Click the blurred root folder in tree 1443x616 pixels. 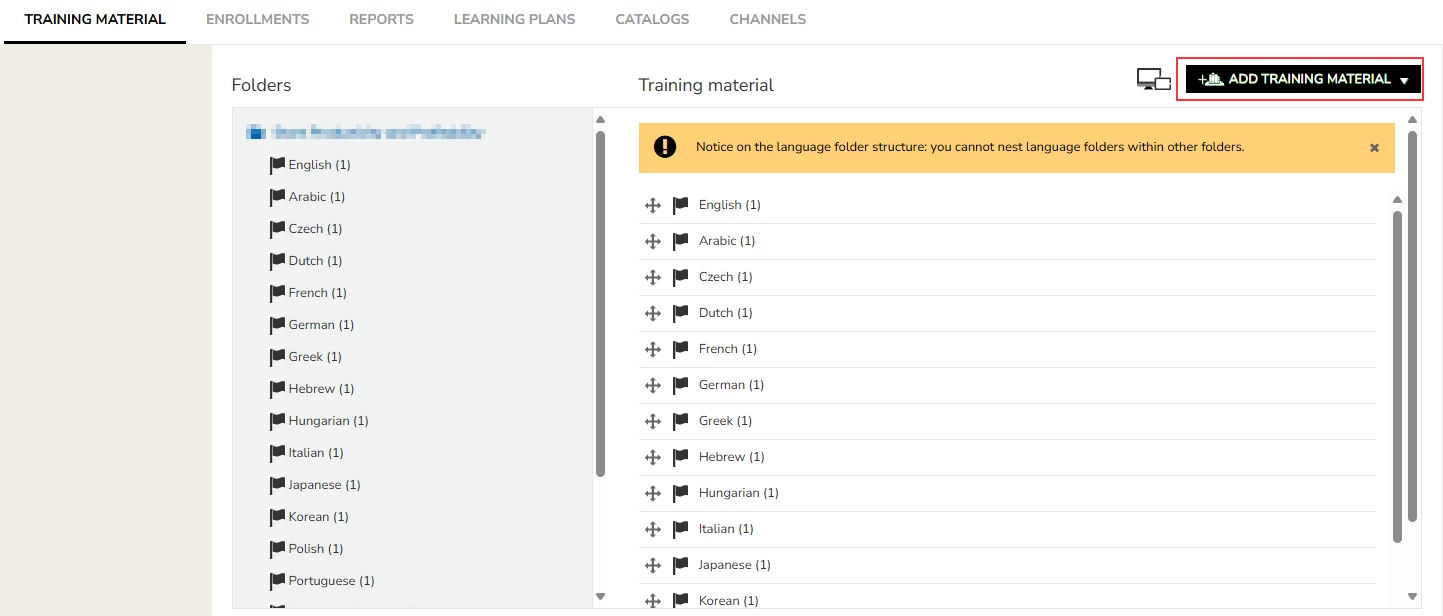click(x=367, y=131)
